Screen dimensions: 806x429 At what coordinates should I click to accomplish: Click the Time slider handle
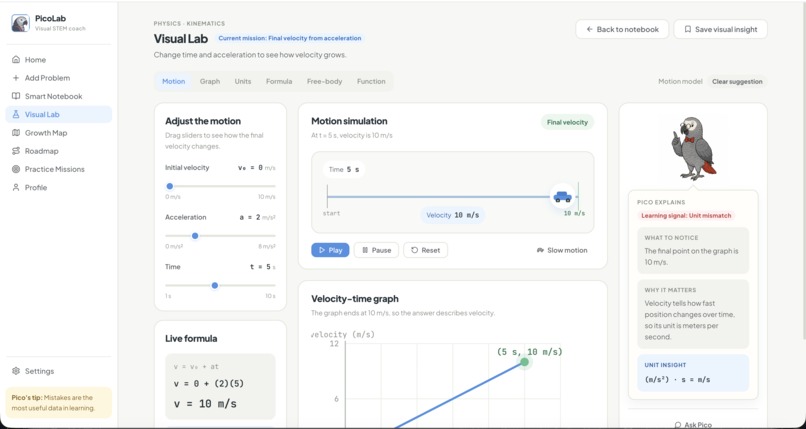pyautogui.click(x=215, y=285)
